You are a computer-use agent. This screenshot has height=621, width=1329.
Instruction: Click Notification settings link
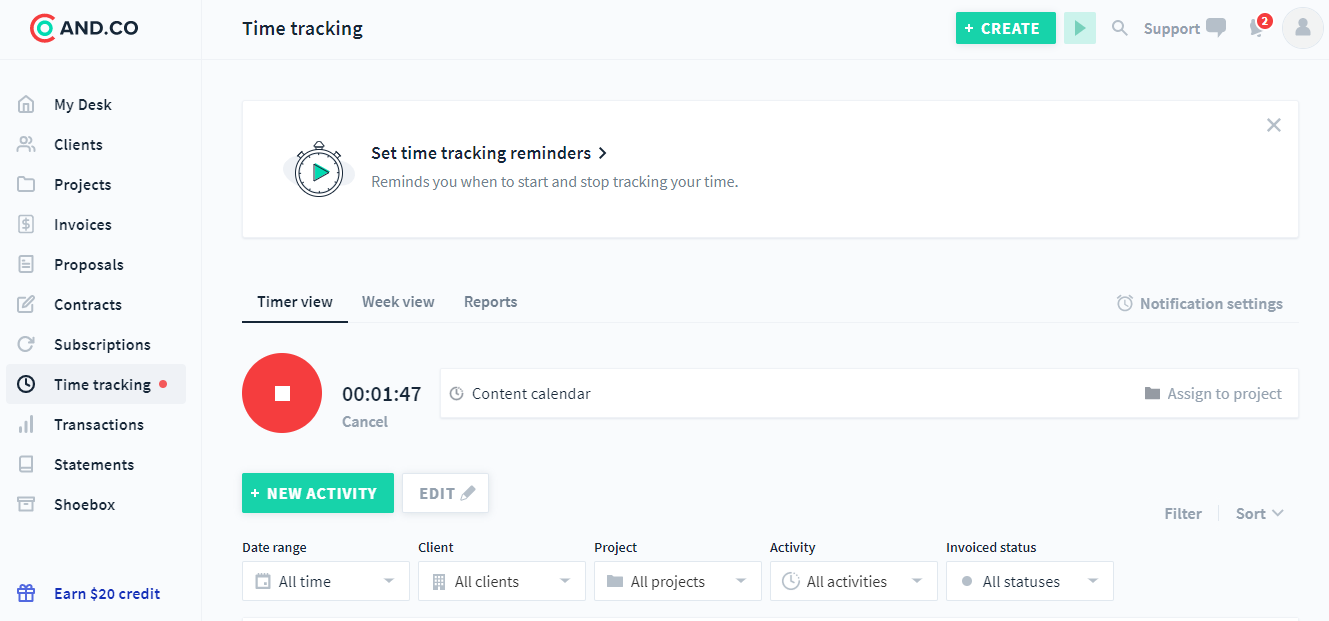1200,303
